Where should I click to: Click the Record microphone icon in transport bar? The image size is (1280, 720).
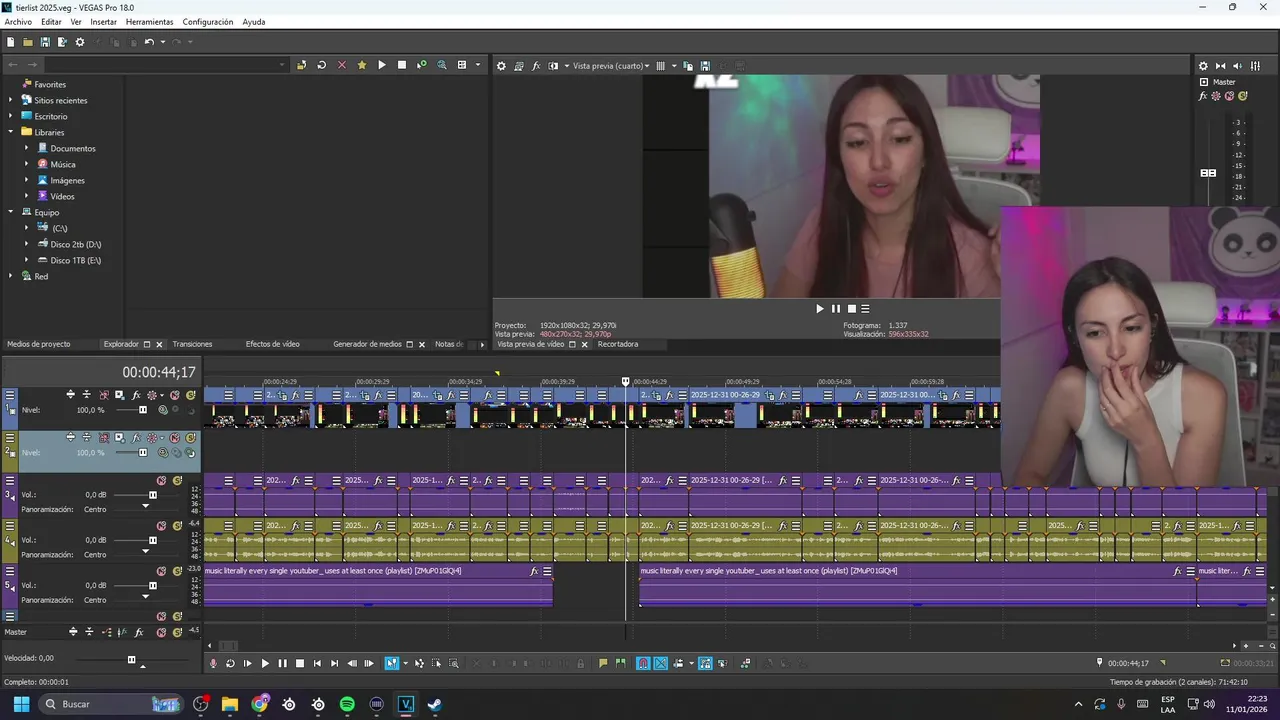coord(213,663)
